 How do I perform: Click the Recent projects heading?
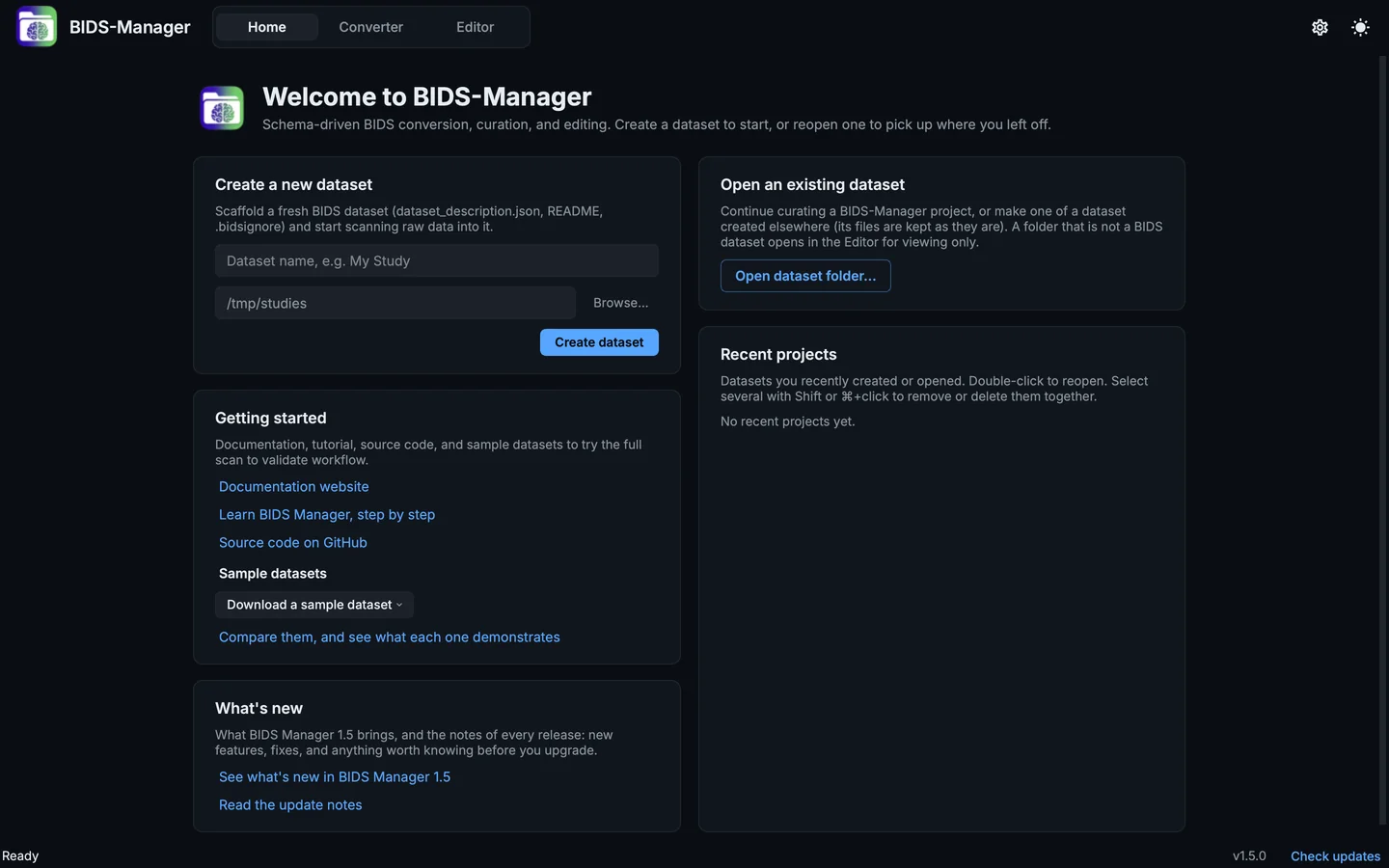coord(778,355)
